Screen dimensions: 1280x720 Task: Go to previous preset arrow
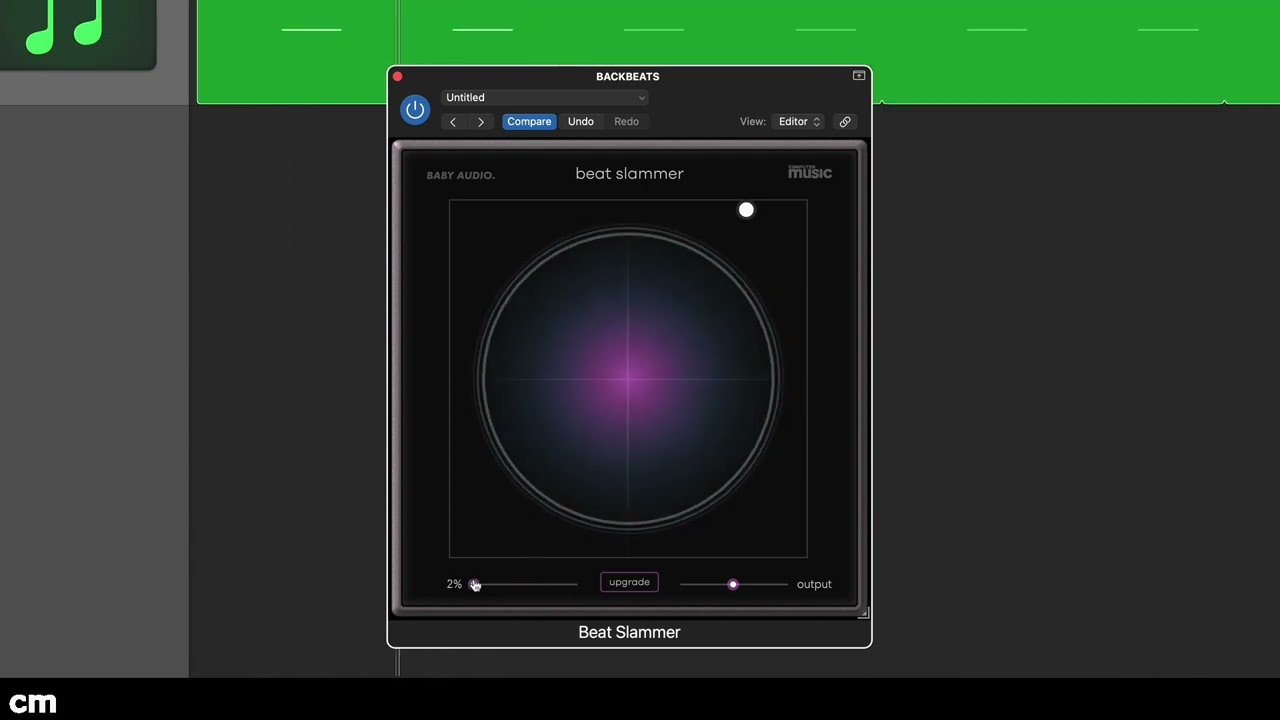(x=453, y=122)
